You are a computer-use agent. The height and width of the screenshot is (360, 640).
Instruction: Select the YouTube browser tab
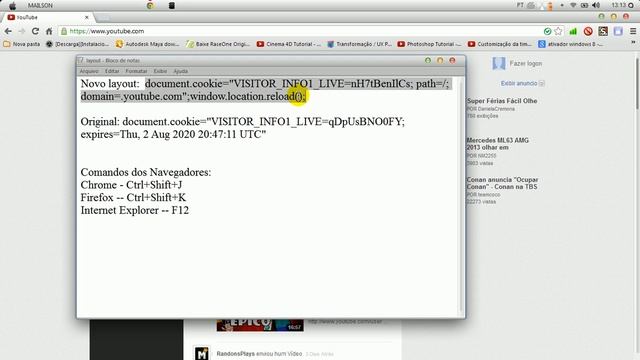coord(48,17)
